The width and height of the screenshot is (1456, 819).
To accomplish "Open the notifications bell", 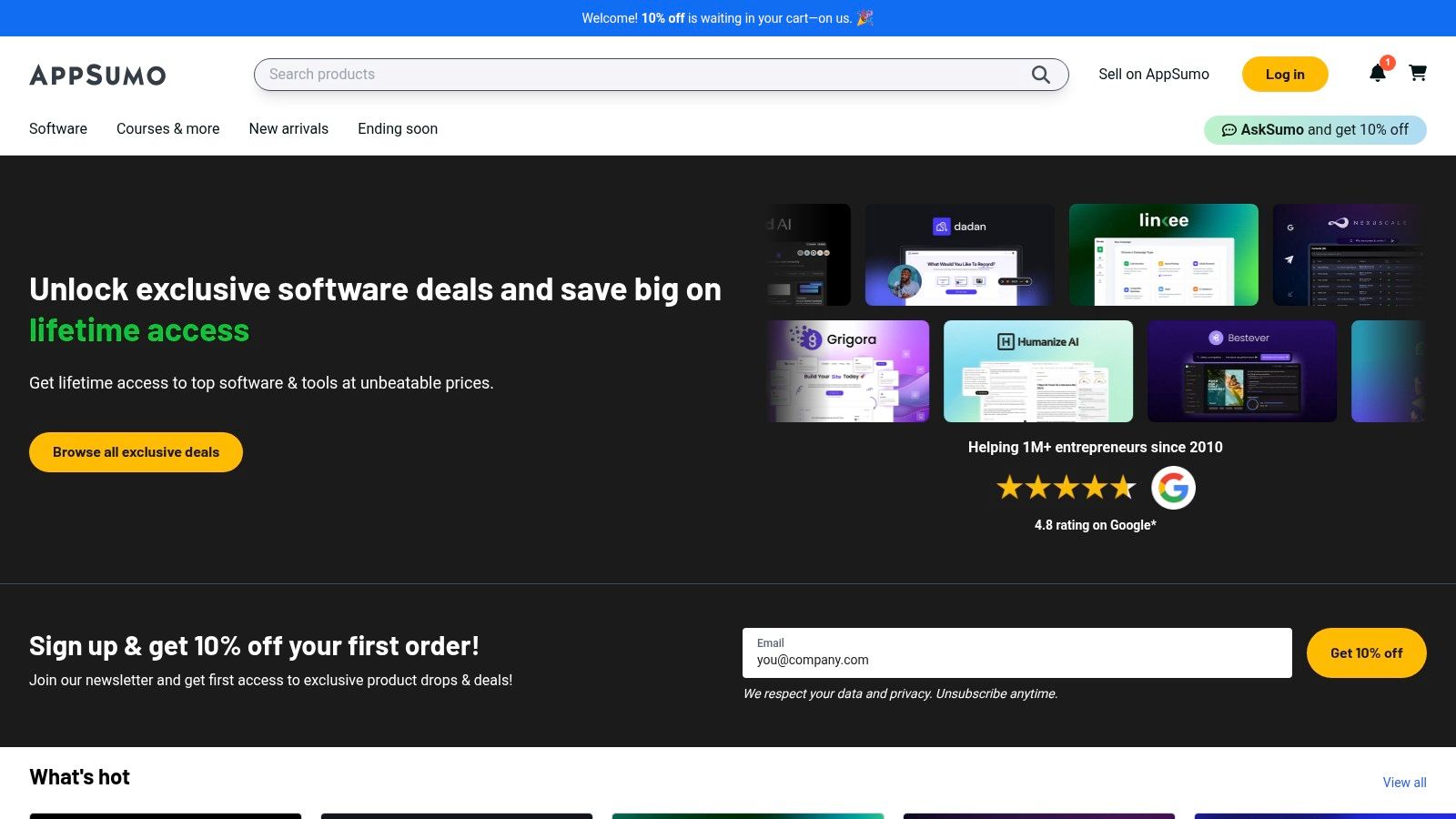I will click(1377, 74).
